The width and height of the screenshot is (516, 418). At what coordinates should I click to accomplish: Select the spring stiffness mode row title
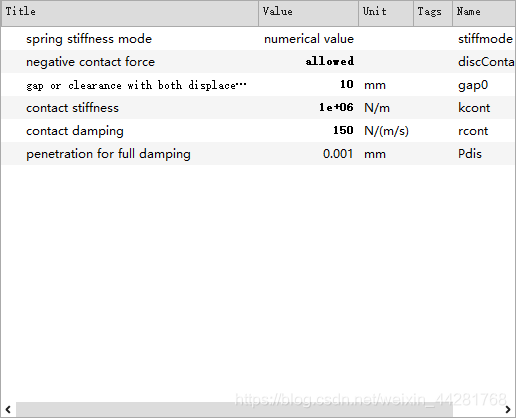pos(89,39)
